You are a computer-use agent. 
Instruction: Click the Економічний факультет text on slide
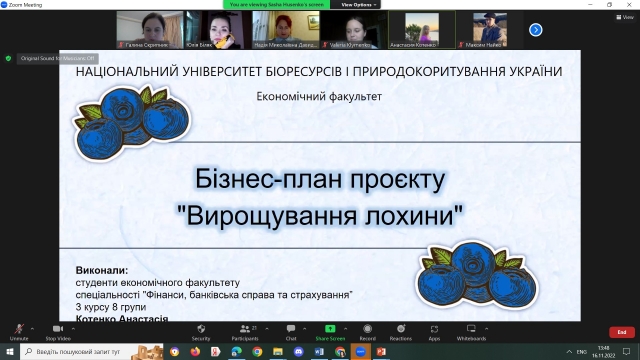tap(319, 96)
